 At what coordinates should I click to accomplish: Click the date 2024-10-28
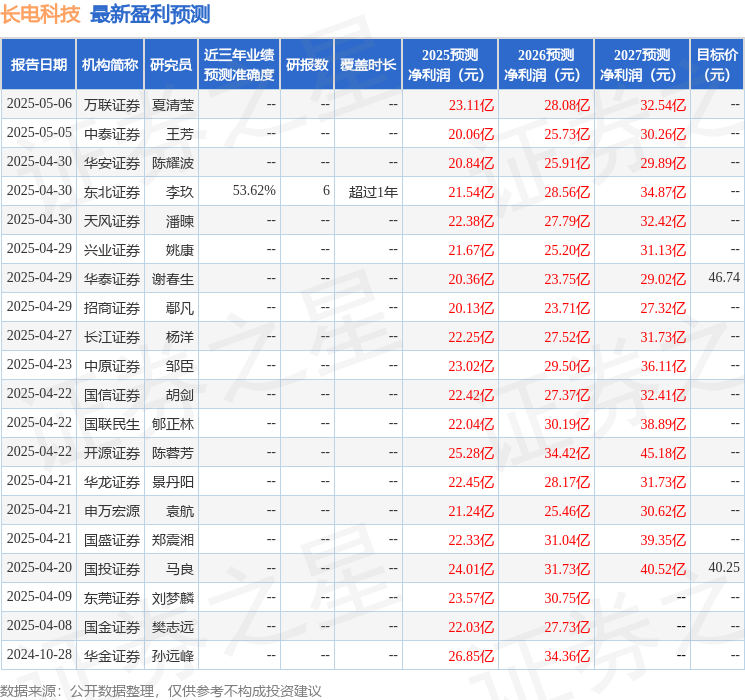(39, 654)
